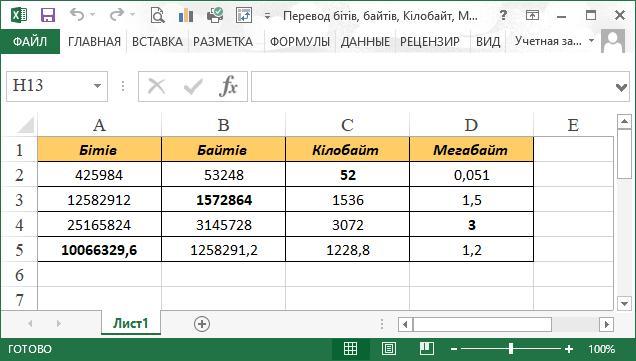Click the ГОТОВО status indicator
Image resolution: width=636 pixels, height=361 pixels.
point(30,349)
